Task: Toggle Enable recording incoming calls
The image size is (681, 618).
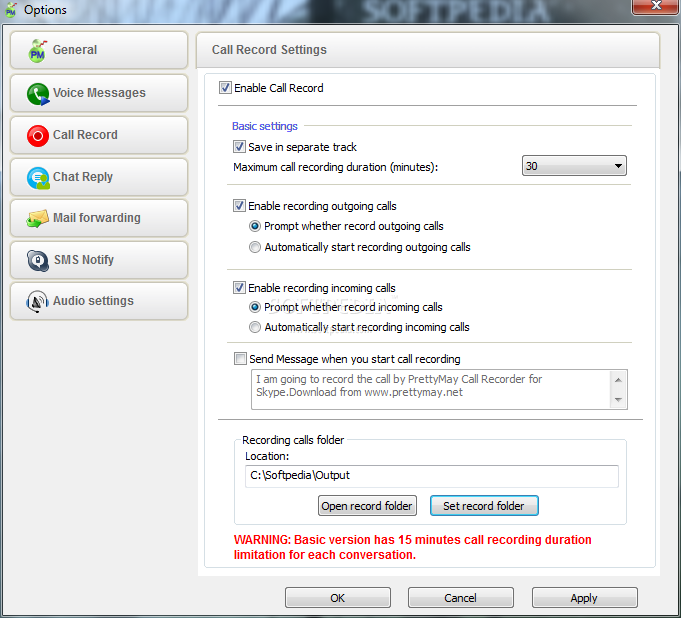Action: (x=239, y=288)
